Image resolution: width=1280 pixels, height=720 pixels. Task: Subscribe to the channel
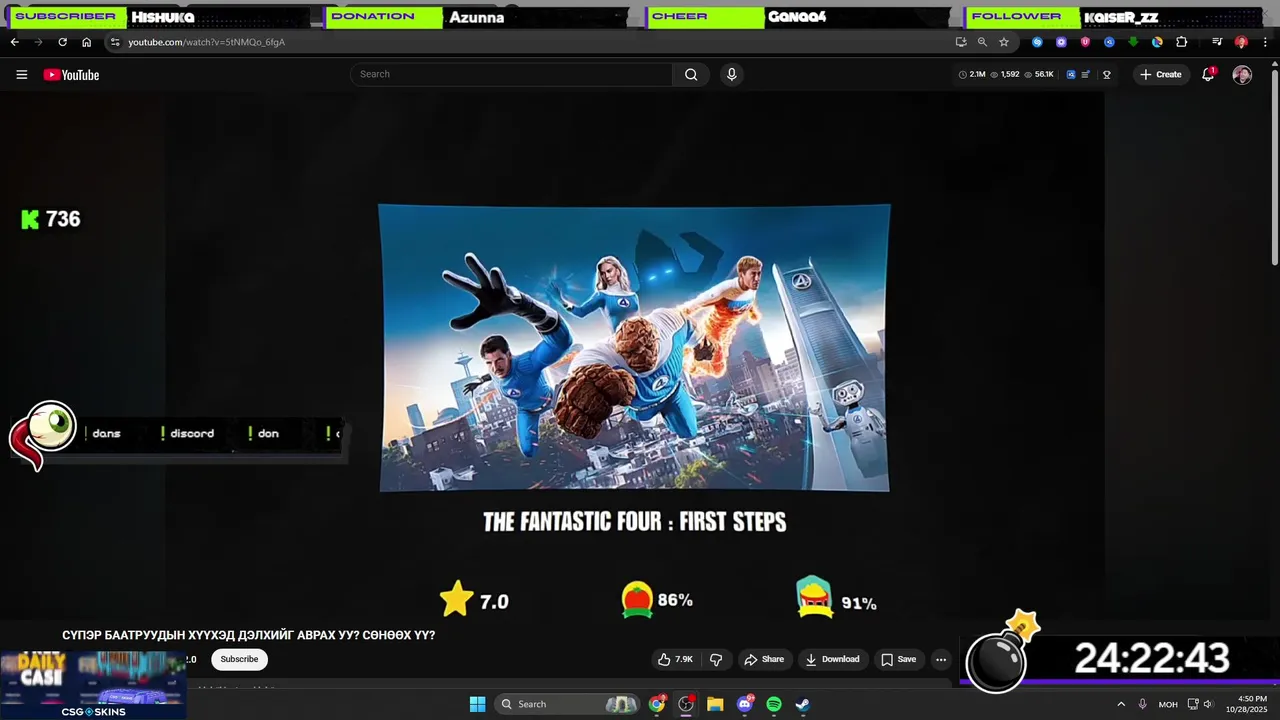[x=239, y=659]
